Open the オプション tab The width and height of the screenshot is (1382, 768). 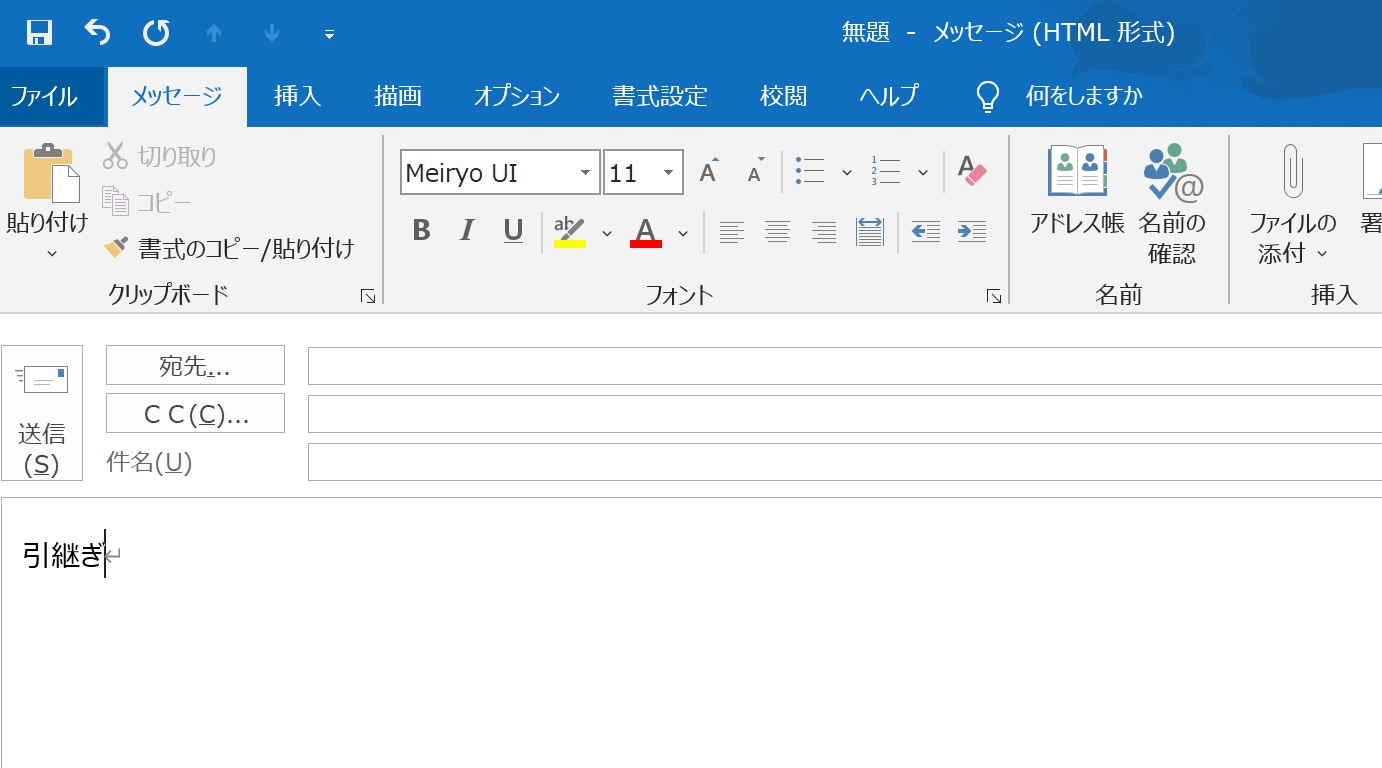pyautogui.click(x=517, y=97)
